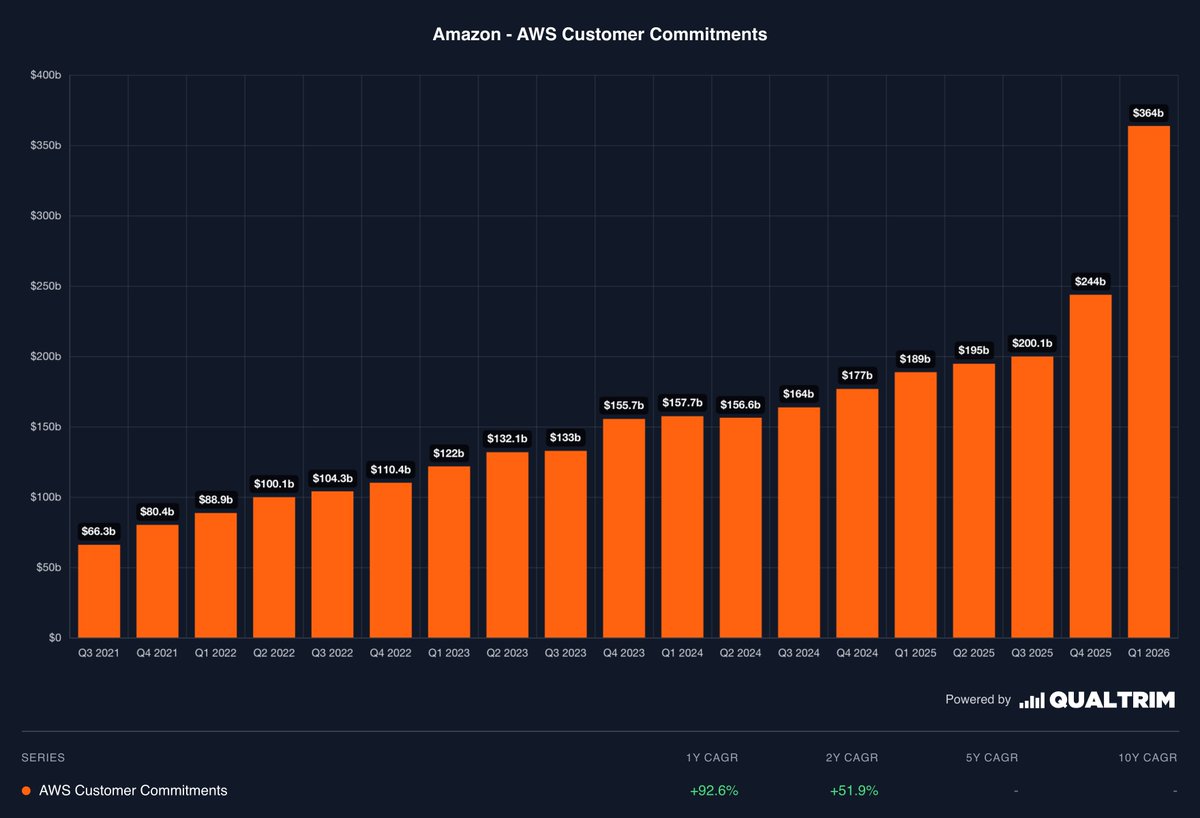Click the 1Y CAGR column header
This screenshot has height=818, width=1200.
coord(713,758)
